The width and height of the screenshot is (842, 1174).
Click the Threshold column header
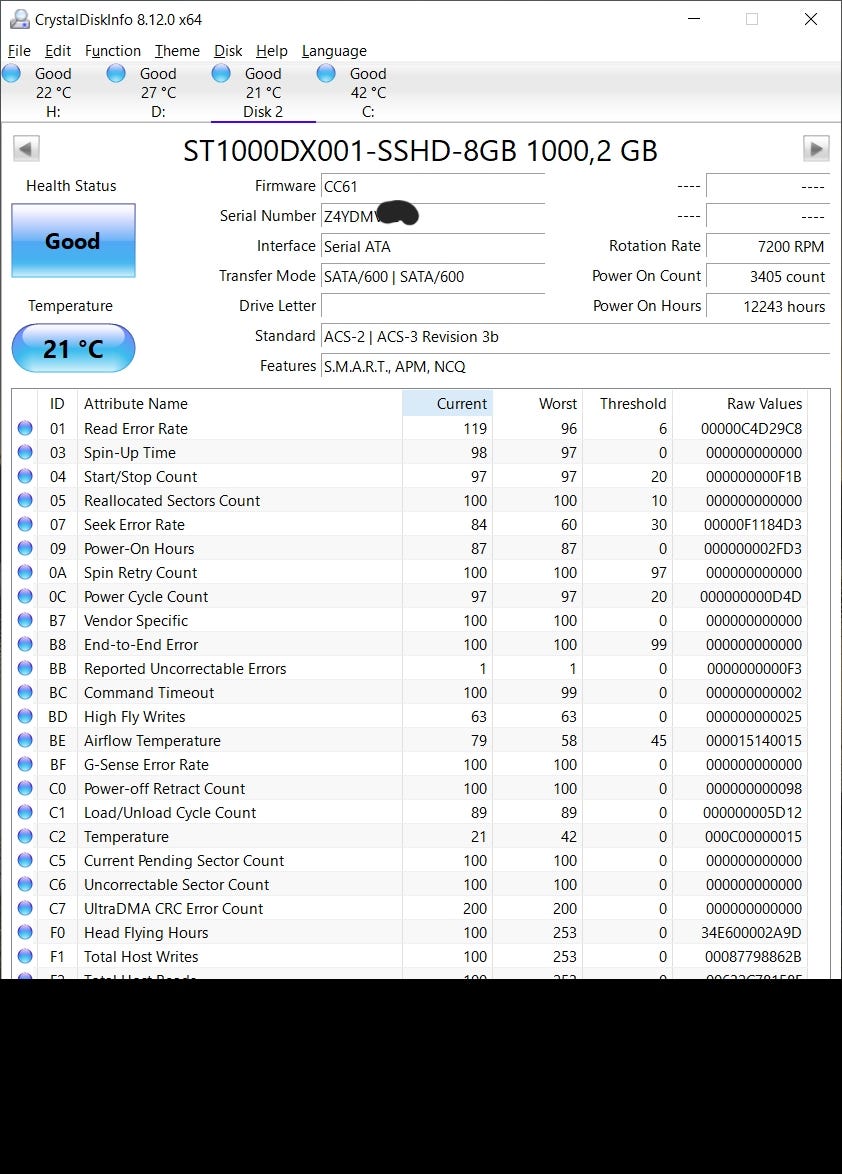click(x=627, y=404)
